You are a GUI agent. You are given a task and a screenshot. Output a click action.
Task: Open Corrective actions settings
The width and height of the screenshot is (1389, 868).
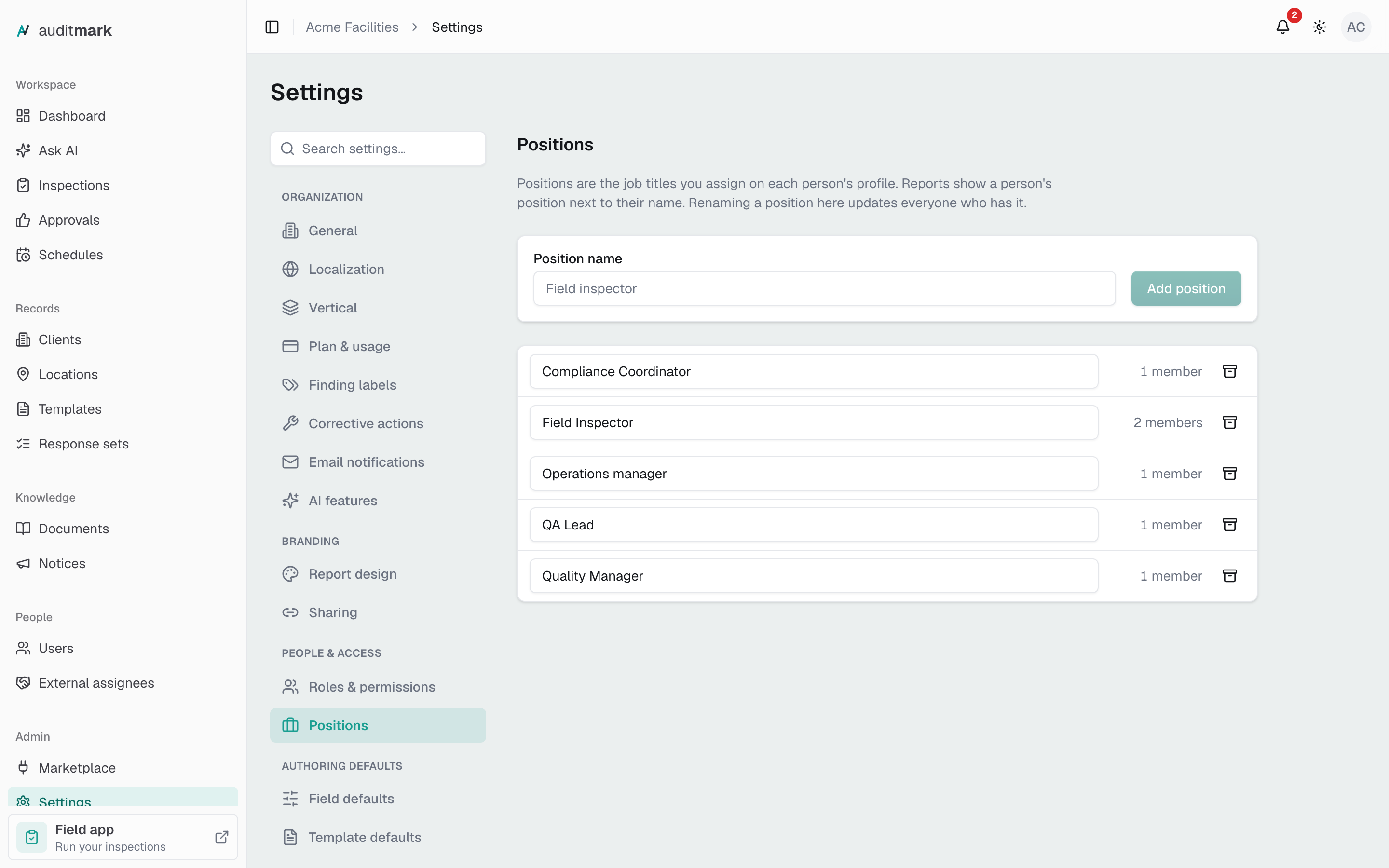[378, 424]
